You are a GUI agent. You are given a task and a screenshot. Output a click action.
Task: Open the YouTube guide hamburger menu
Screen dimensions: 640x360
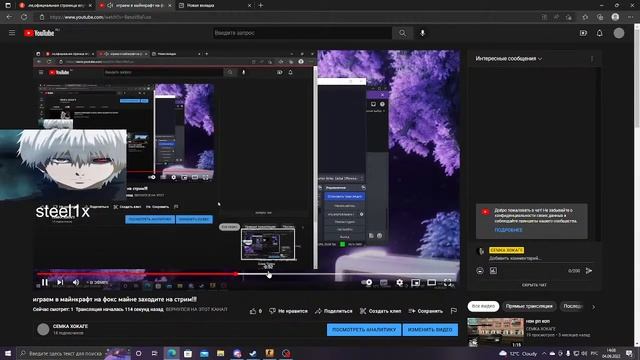click(12, 33)
